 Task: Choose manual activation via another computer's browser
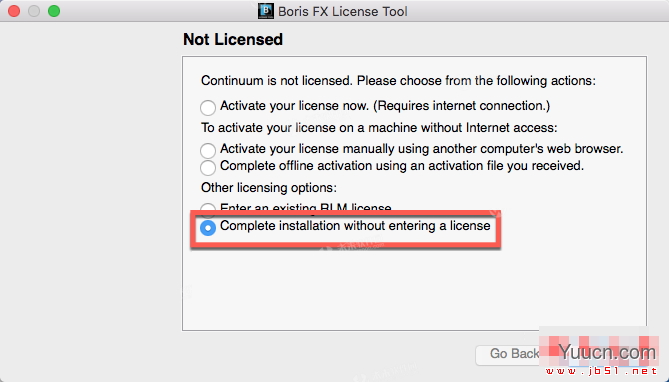(x=208, y=150)
